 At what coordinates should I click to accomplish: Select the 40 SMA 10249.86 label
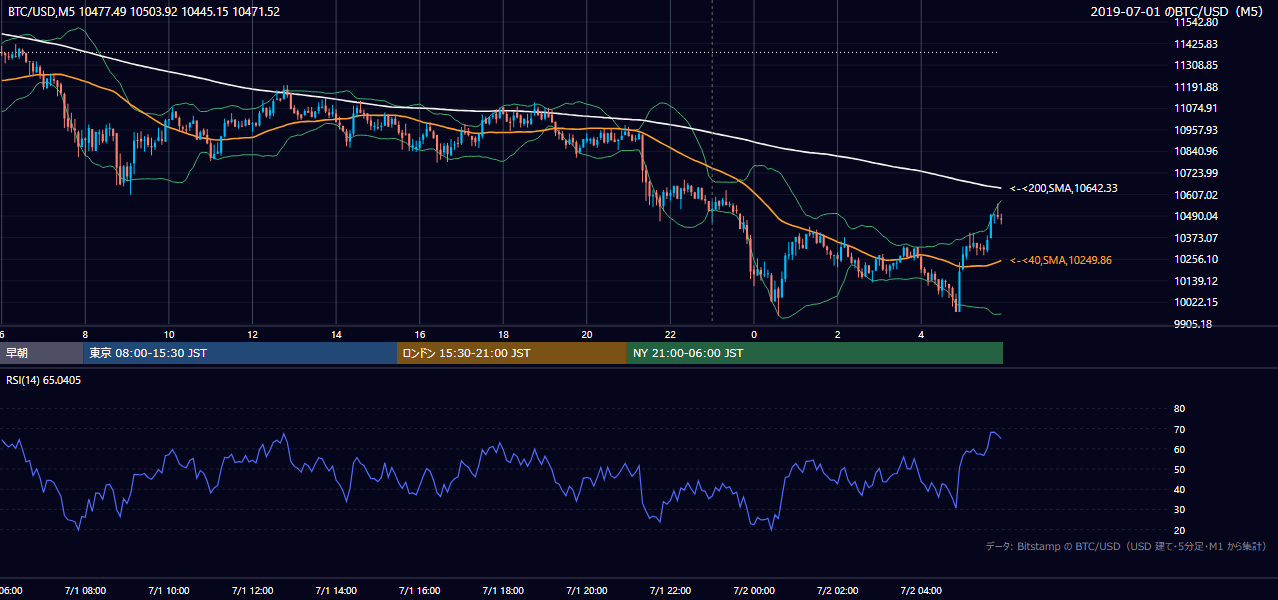point(1060,260)
